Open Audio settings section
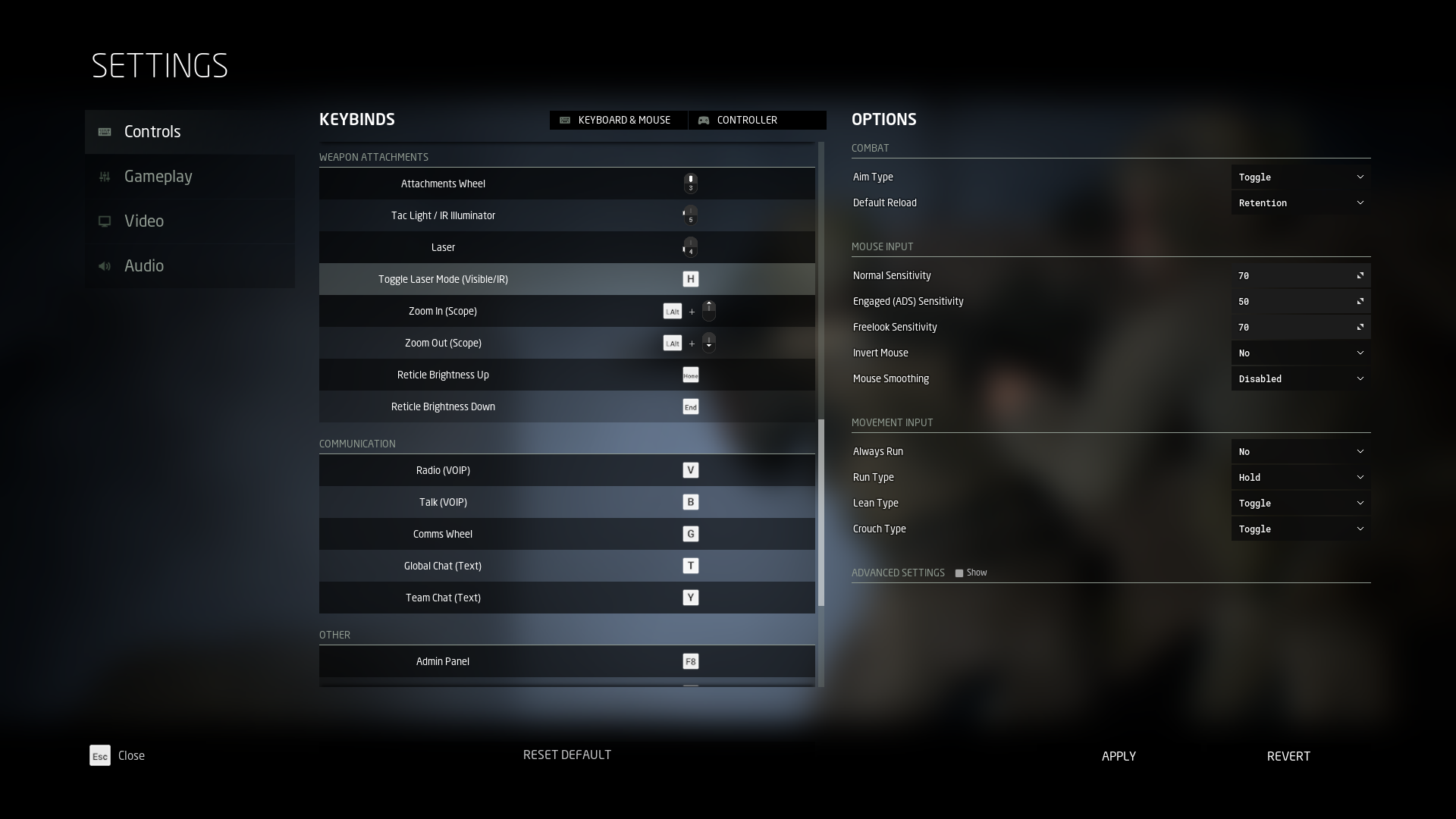 tap(144, 265)
